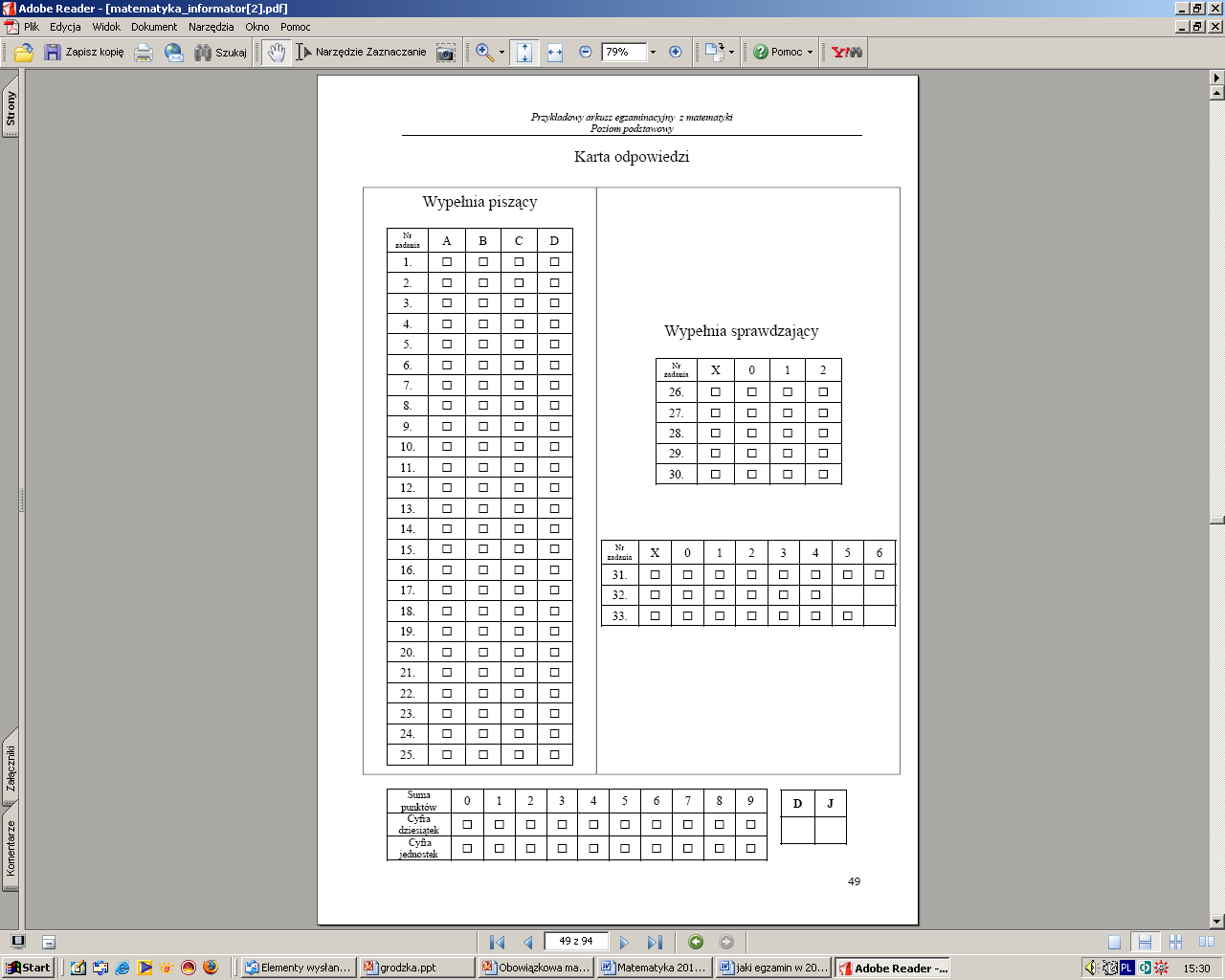Open the Widok menu
This screenshot has height=980, width=1225.
point(106,27)
